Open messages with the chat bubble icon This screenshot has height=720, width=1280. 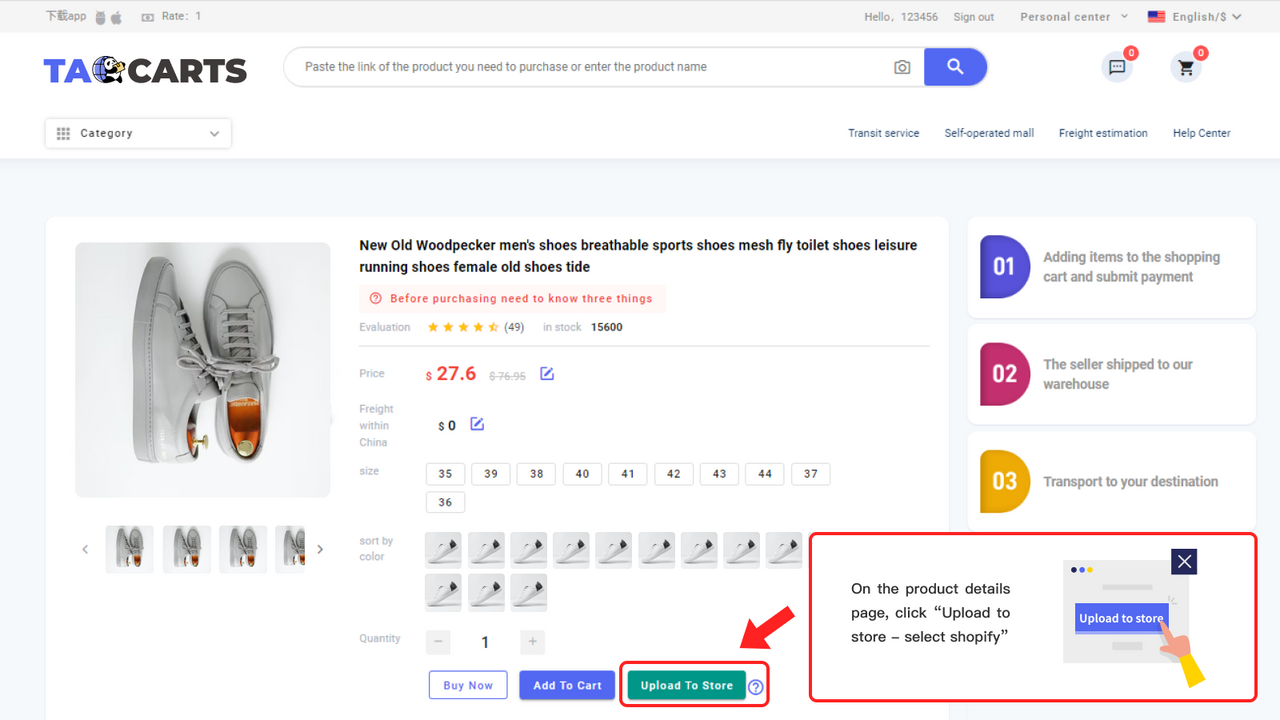click(x=1116, y=67)
